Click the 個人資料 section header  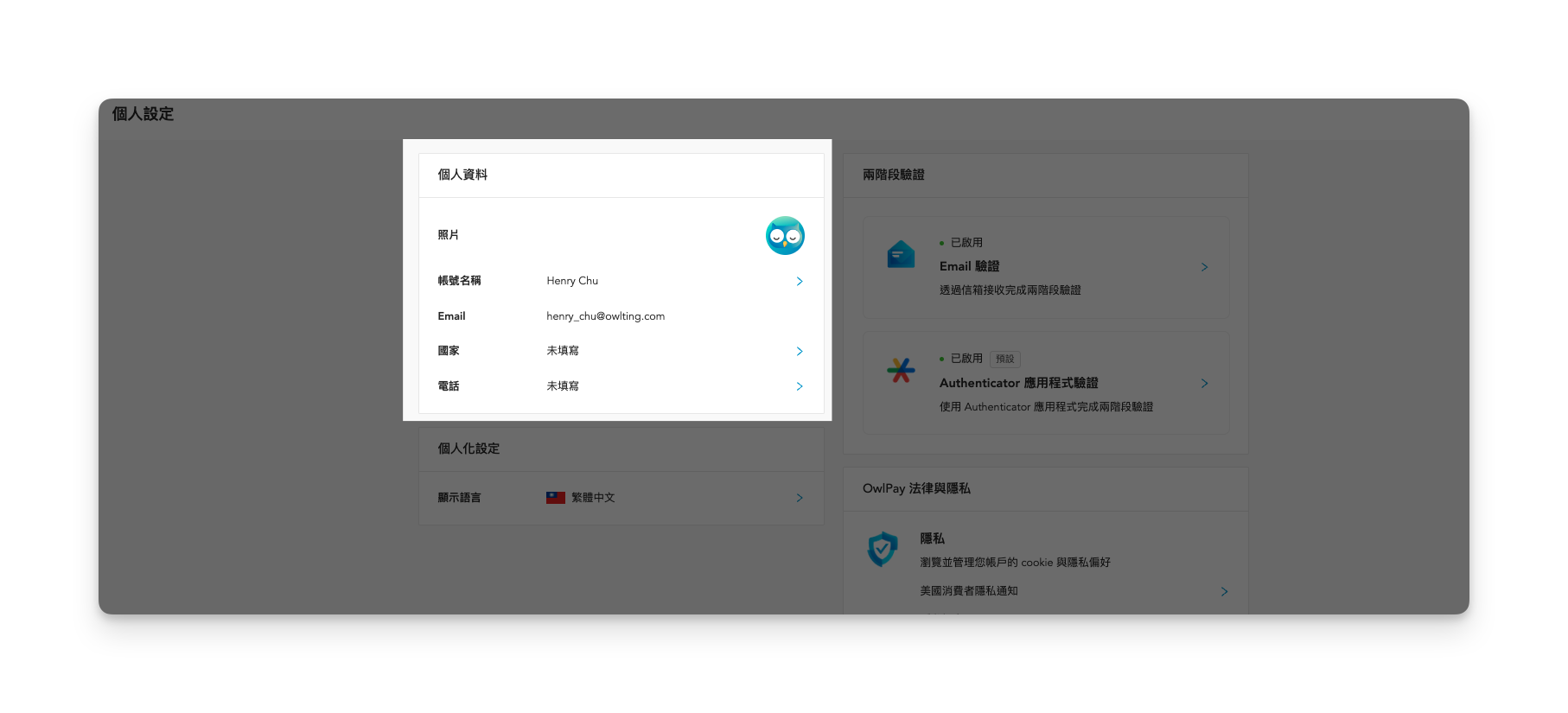click(x=462, y=175)
